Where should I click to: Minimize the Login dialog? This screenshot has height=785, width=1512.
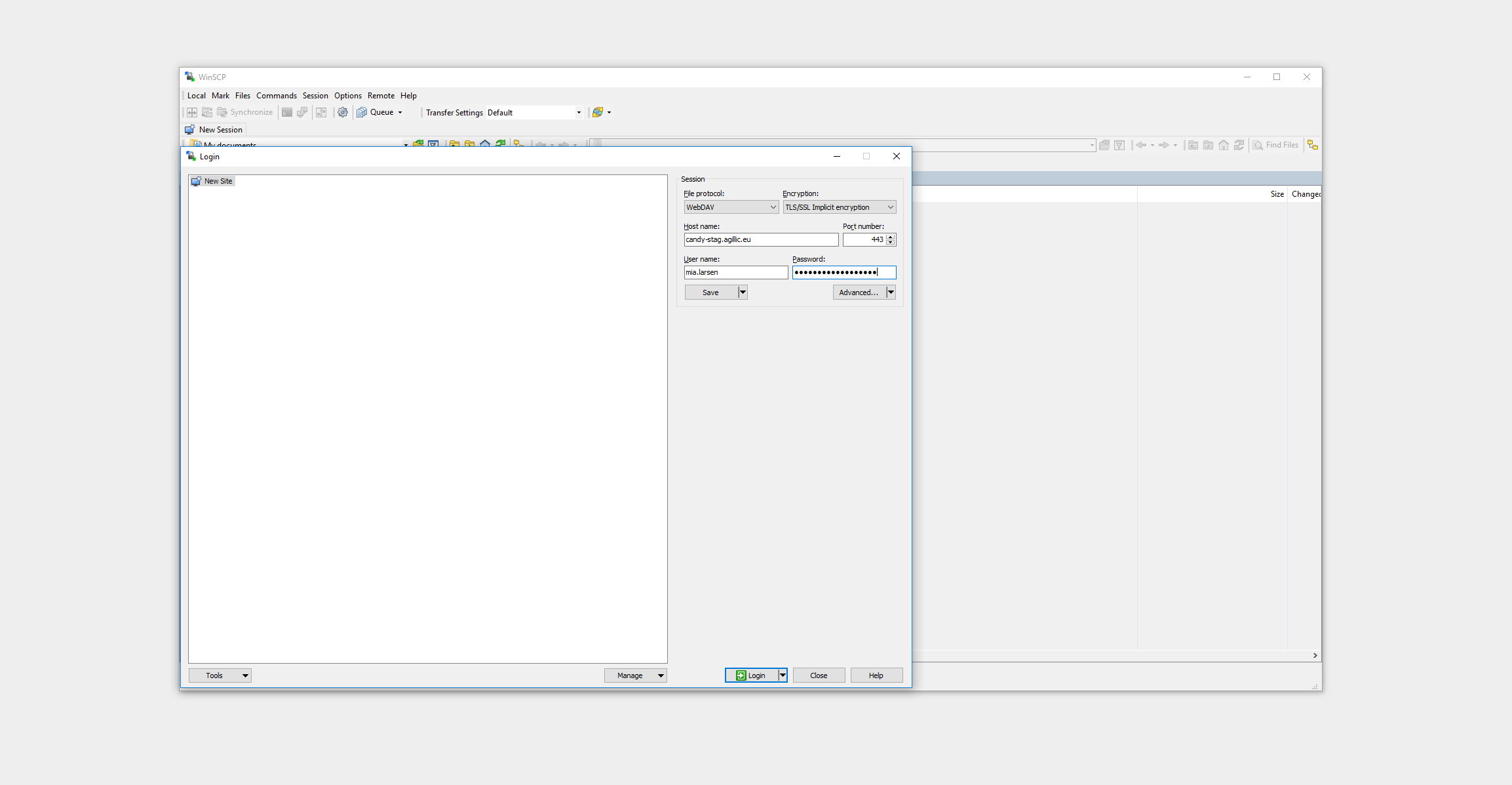(837, 156)
